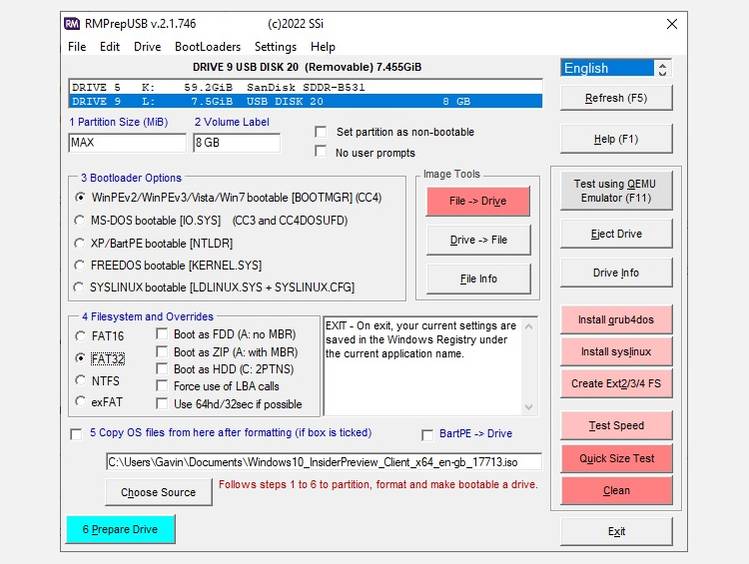Enable Boot as HDD (C: 2PTNS)
Image resolution: width=749 pixels, height=564 pixels.
click(162, 369)
